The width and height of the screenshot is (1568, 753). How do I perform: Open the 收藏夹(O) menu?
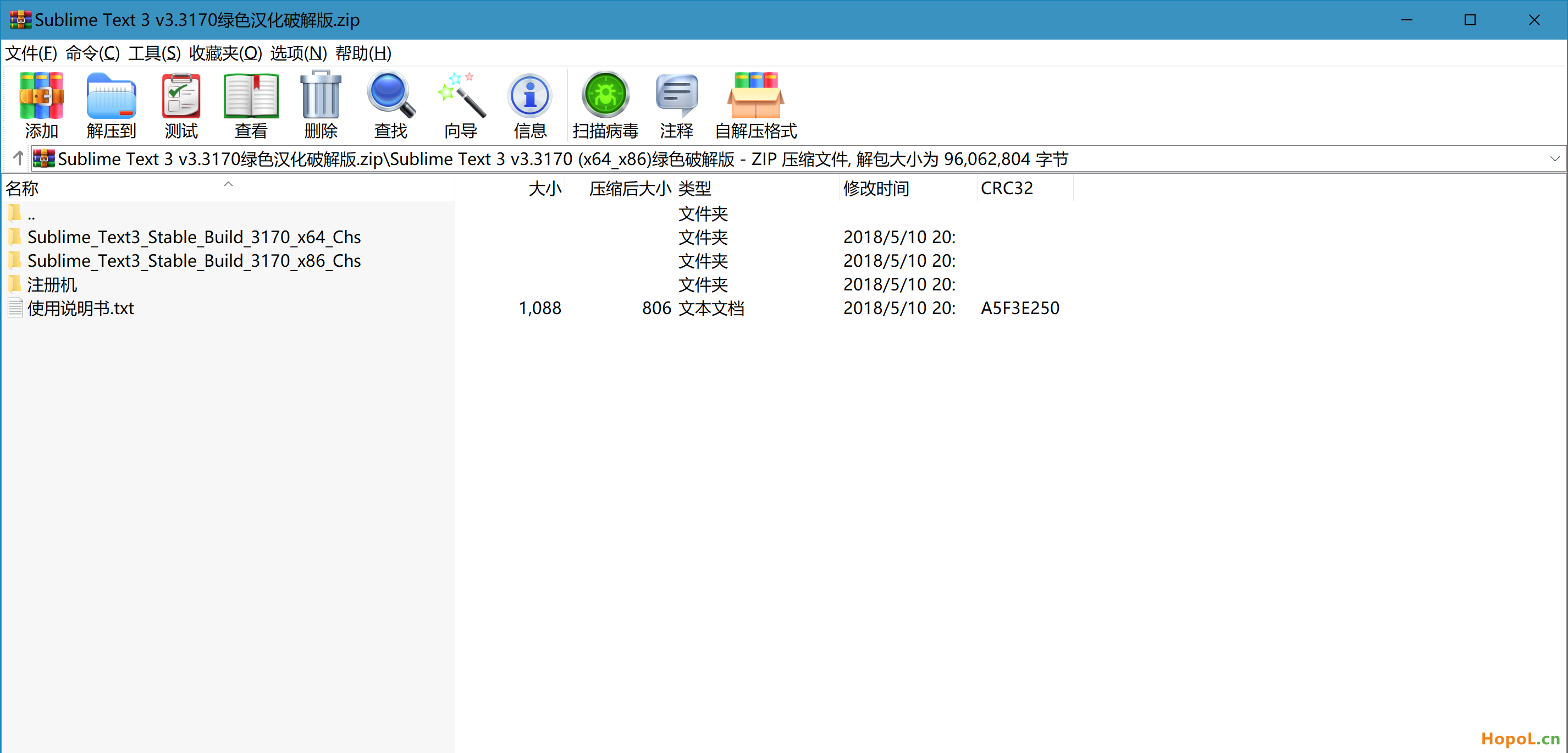(225, 53)
